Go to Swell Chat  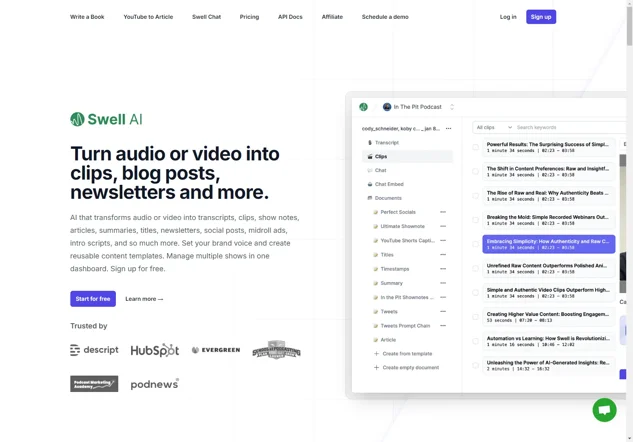click(206, 17)
